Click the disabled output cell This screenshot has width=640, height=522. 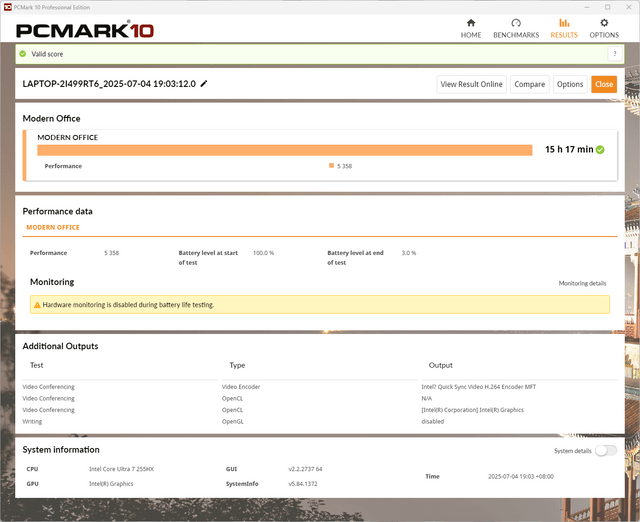(433, 422)
